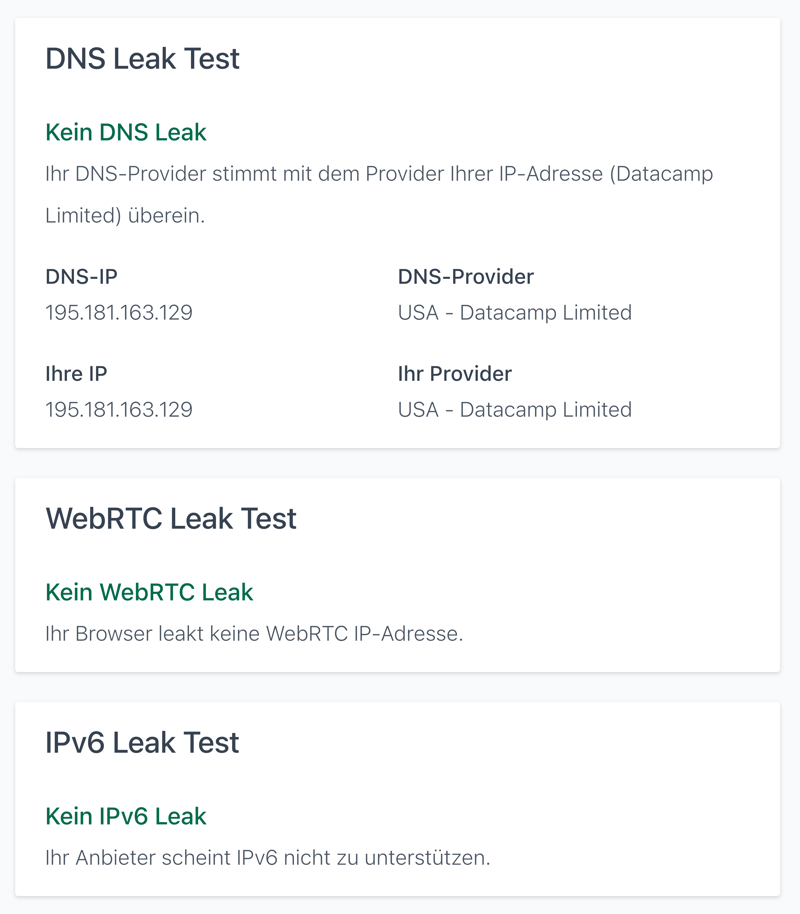Click the word "überein" ending the DNS description
The height and width of the screenshot is (914, 800).
(165, 215)
